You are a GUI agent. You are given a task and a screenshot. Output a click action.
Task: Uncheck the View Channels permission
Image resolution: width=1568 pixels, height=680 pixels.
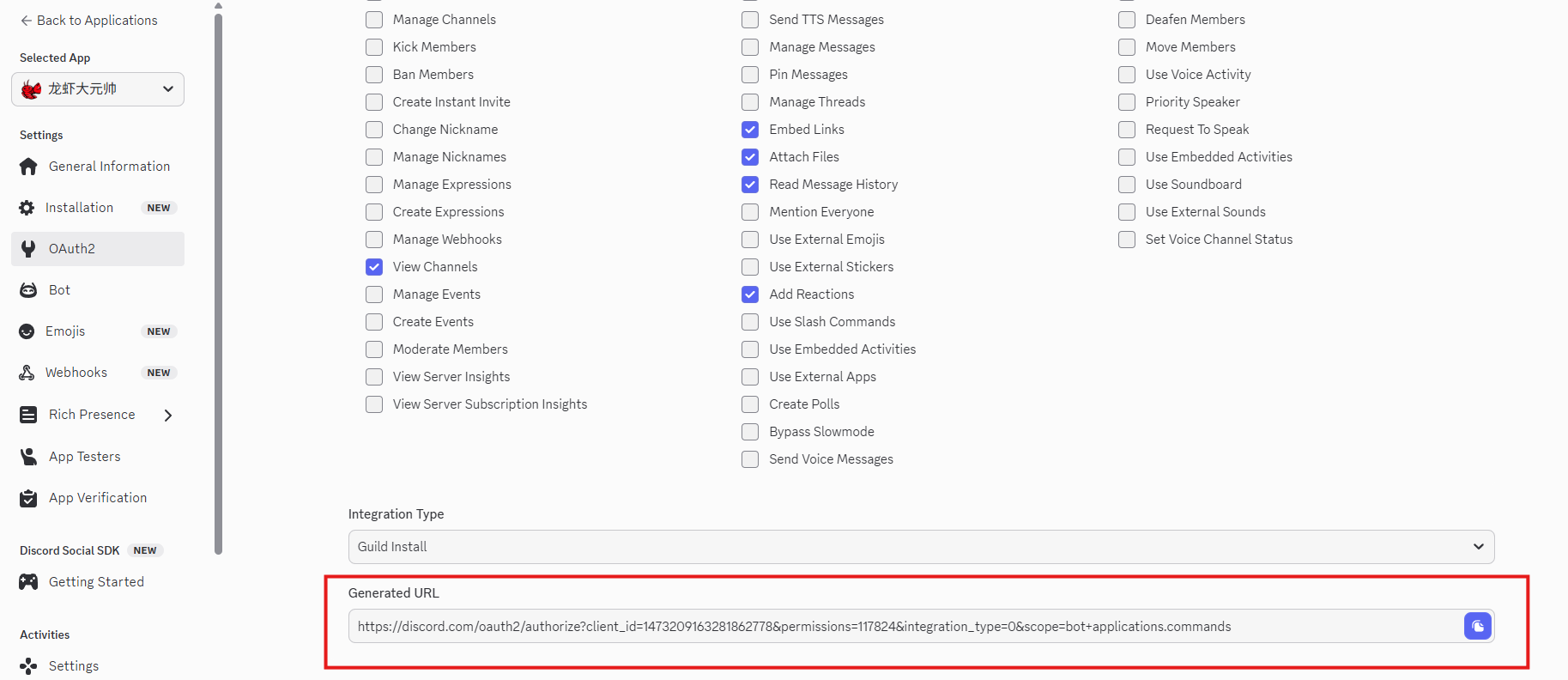[374, 267]
